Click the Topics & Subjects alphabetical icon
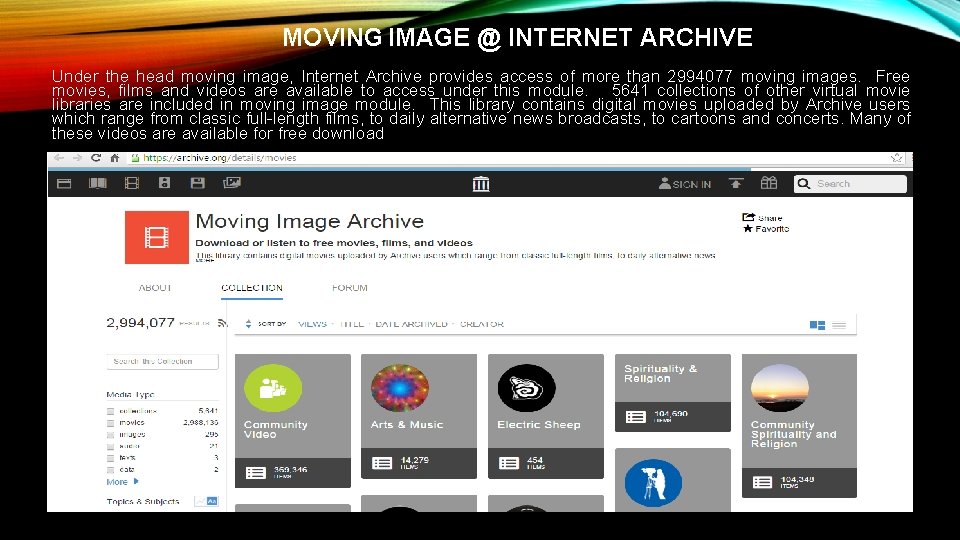 212,501
